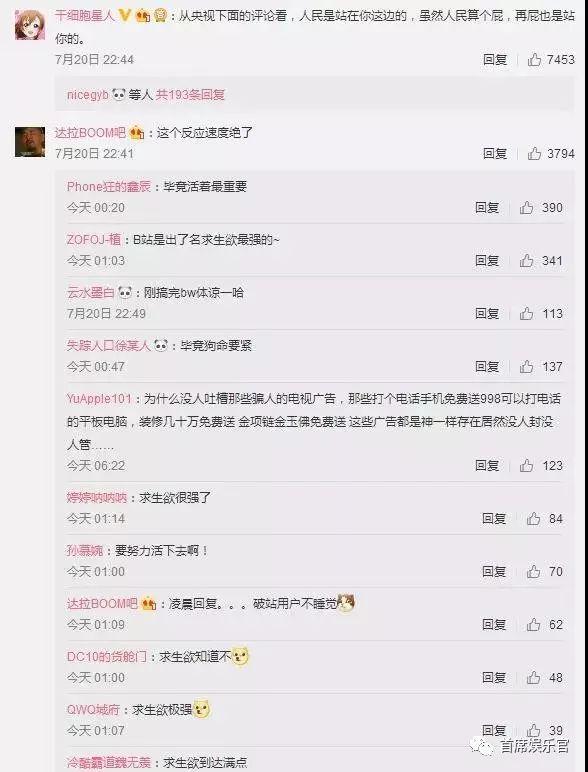Tap thumbs-up on 毕竟活着最重要 reply
The width and height of the screenshot is (588, 772).
[526, 208]
